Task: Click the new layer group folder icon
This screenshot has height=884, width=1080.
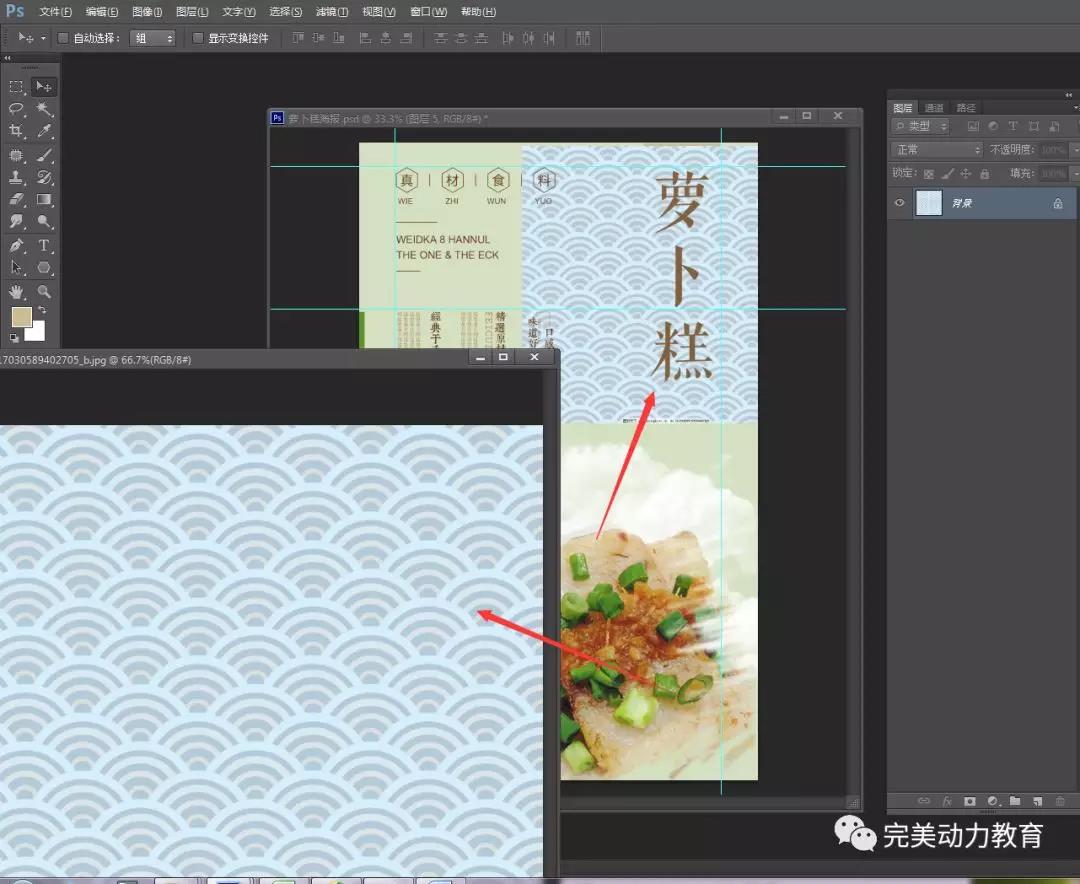Action: point(1014,801)
